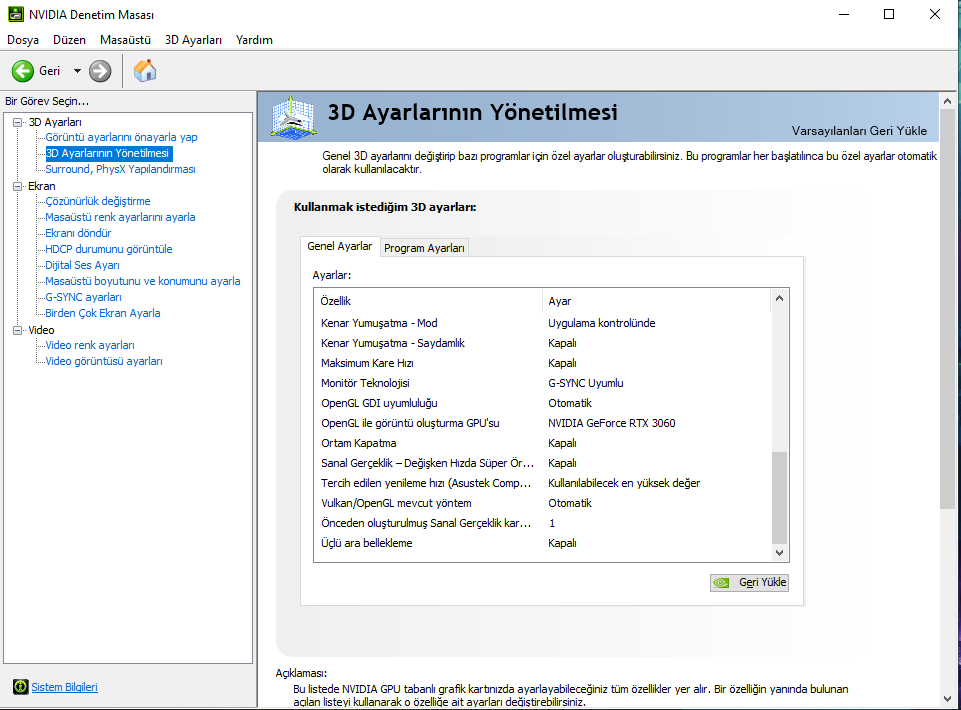Open the Dosya menu

point(23,40)
